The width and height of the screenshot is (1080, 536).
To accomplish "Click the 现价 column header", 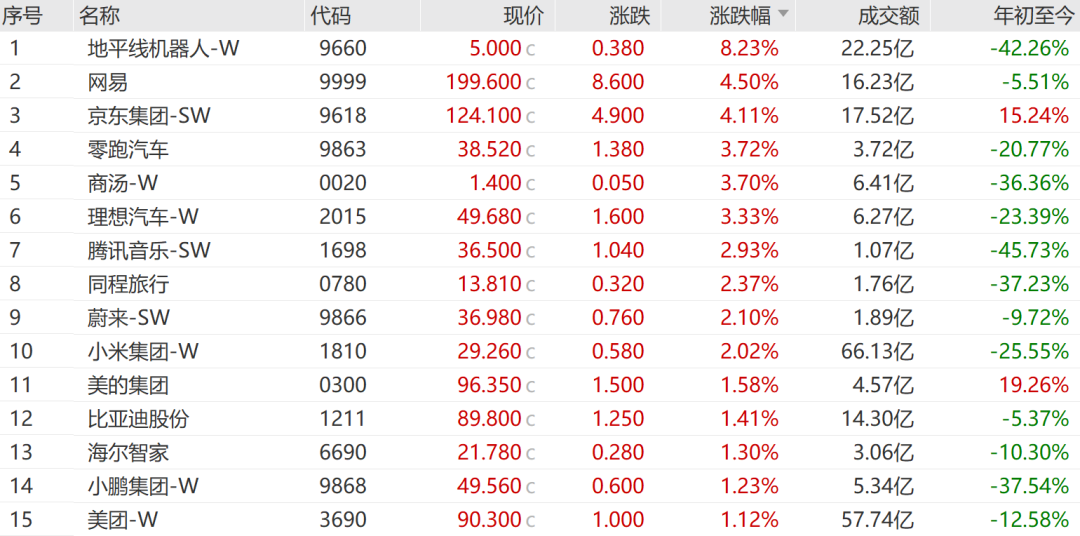I will click(523, 15).
